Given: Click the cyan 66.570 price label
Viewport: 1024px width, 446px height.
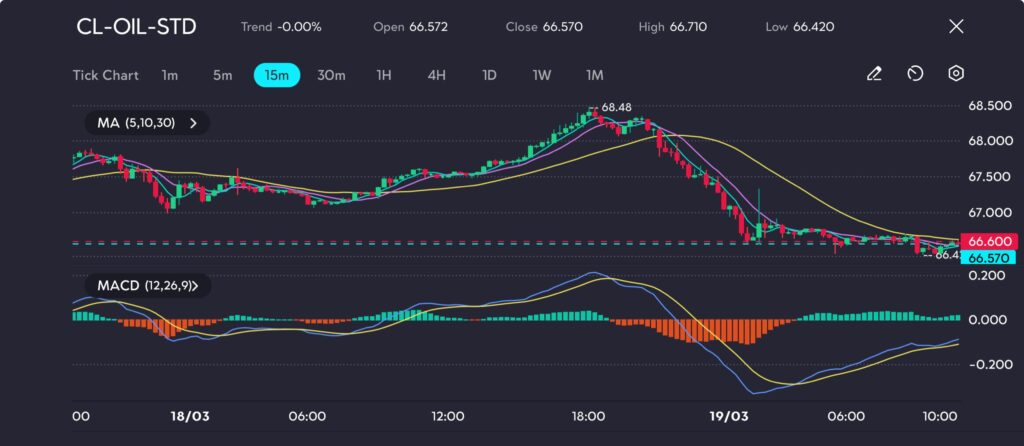Looking at the screenshot, I should (x=988, y=257).
